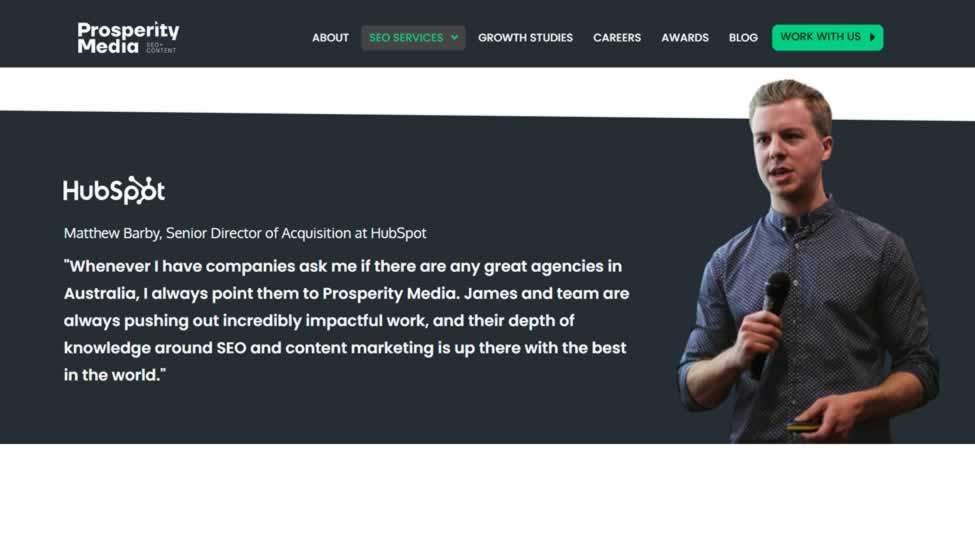Image resolution: width=975 pixels, height=548 pixels.
Task: Click the HubSpot wordmark logo
Action: [114, 190]
